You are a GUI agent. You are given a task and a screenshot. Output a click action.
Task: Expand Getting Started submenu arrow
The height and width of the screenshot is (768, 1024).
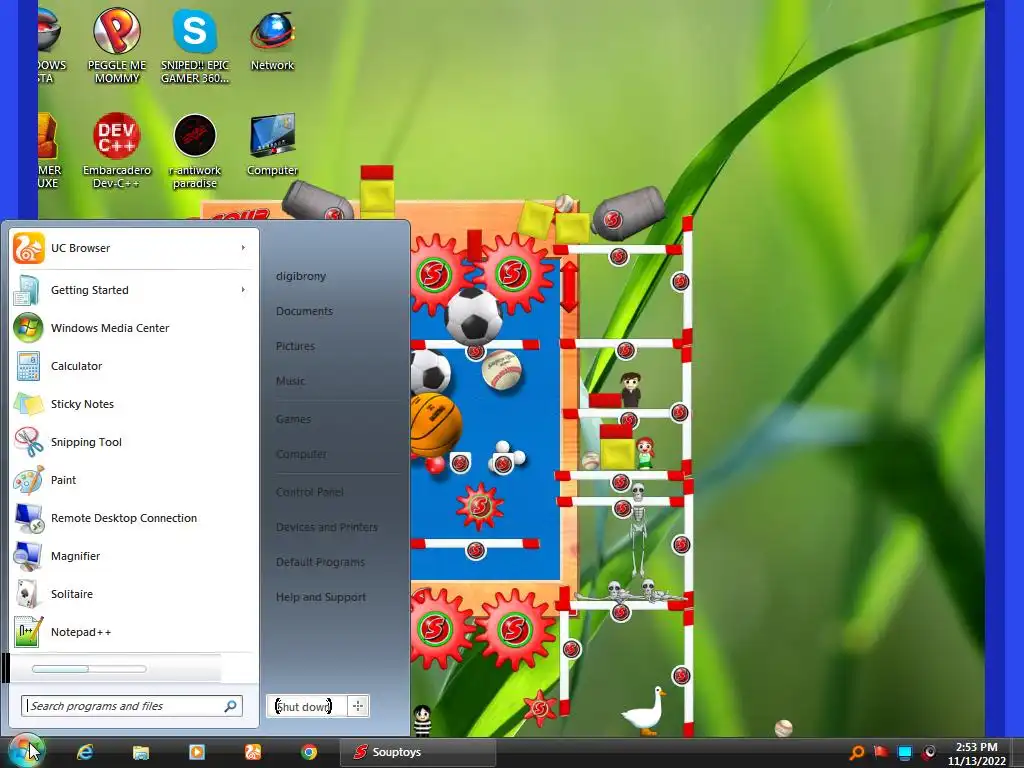click(243, 289)
